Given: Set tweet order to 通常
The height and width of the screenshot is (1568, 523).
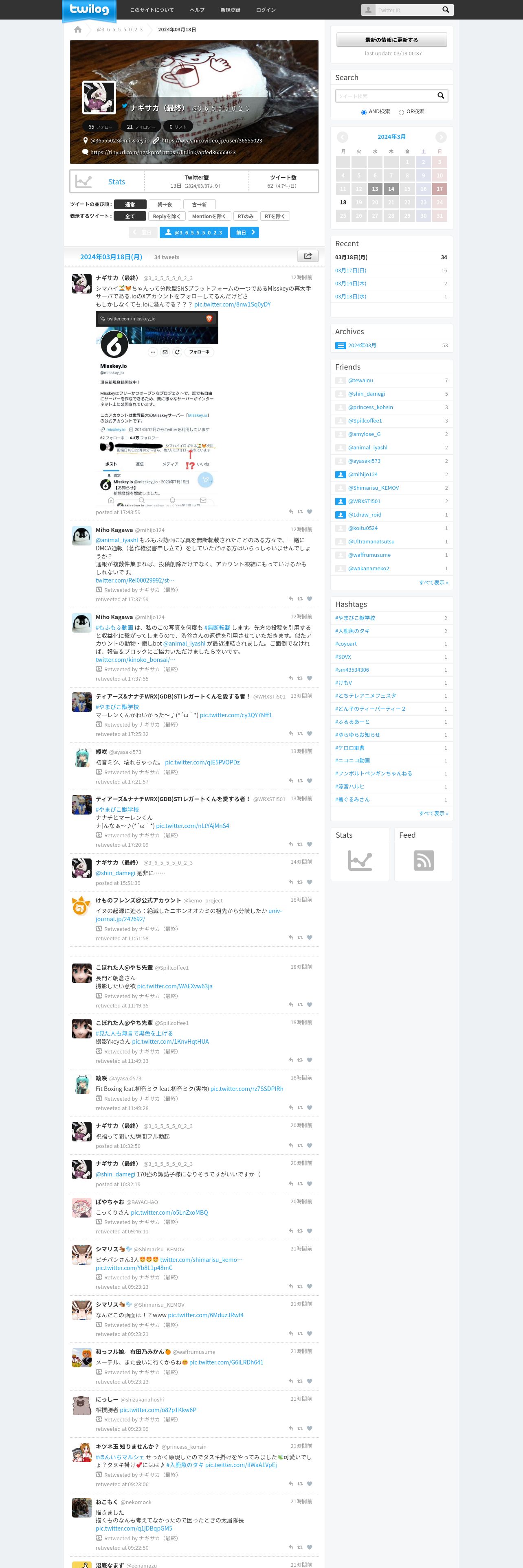Looking at the screenshot, I should (x=130, y=204).
